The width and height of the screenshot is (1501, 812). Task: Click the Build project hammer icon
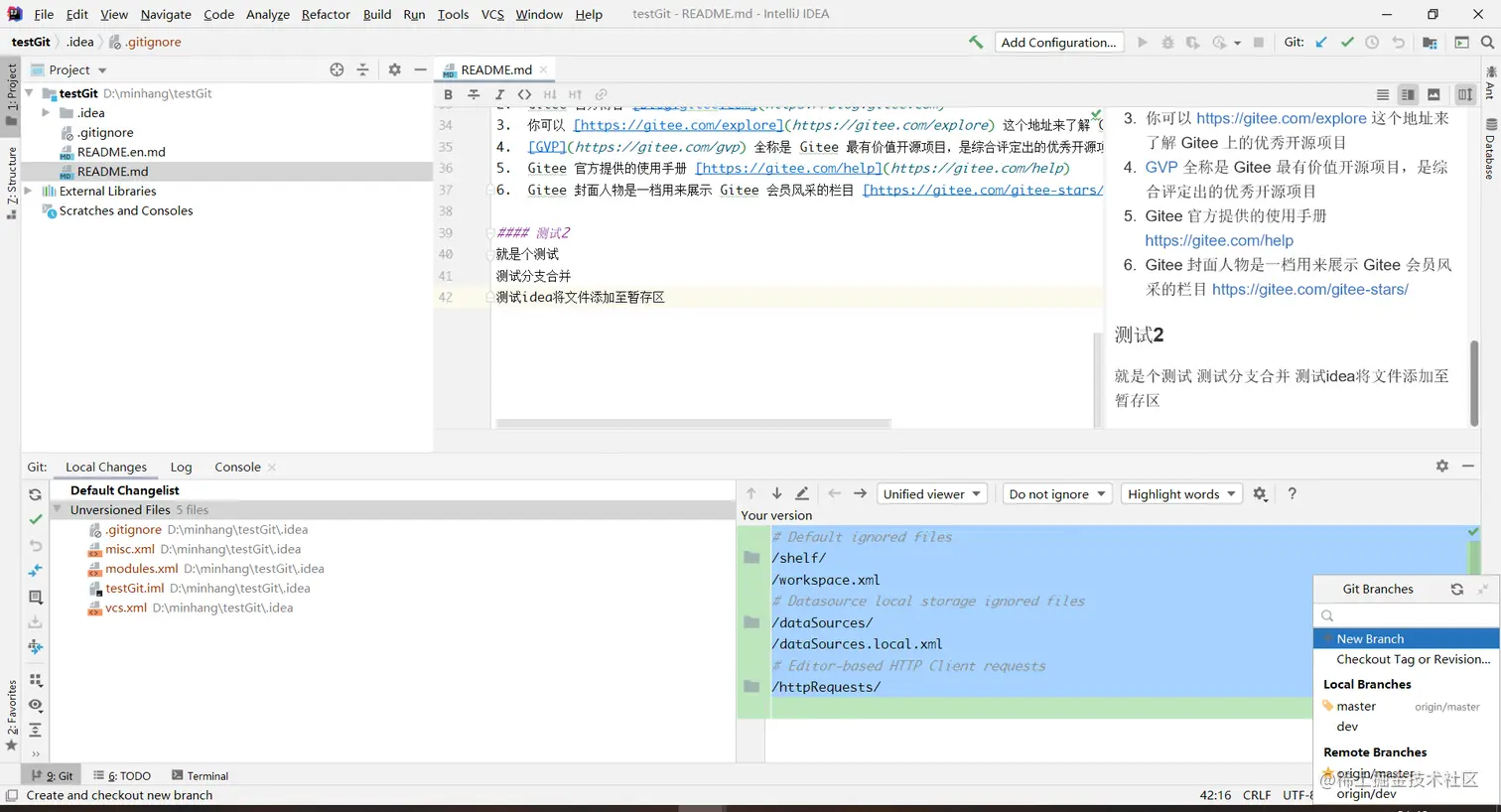point(976,42)
